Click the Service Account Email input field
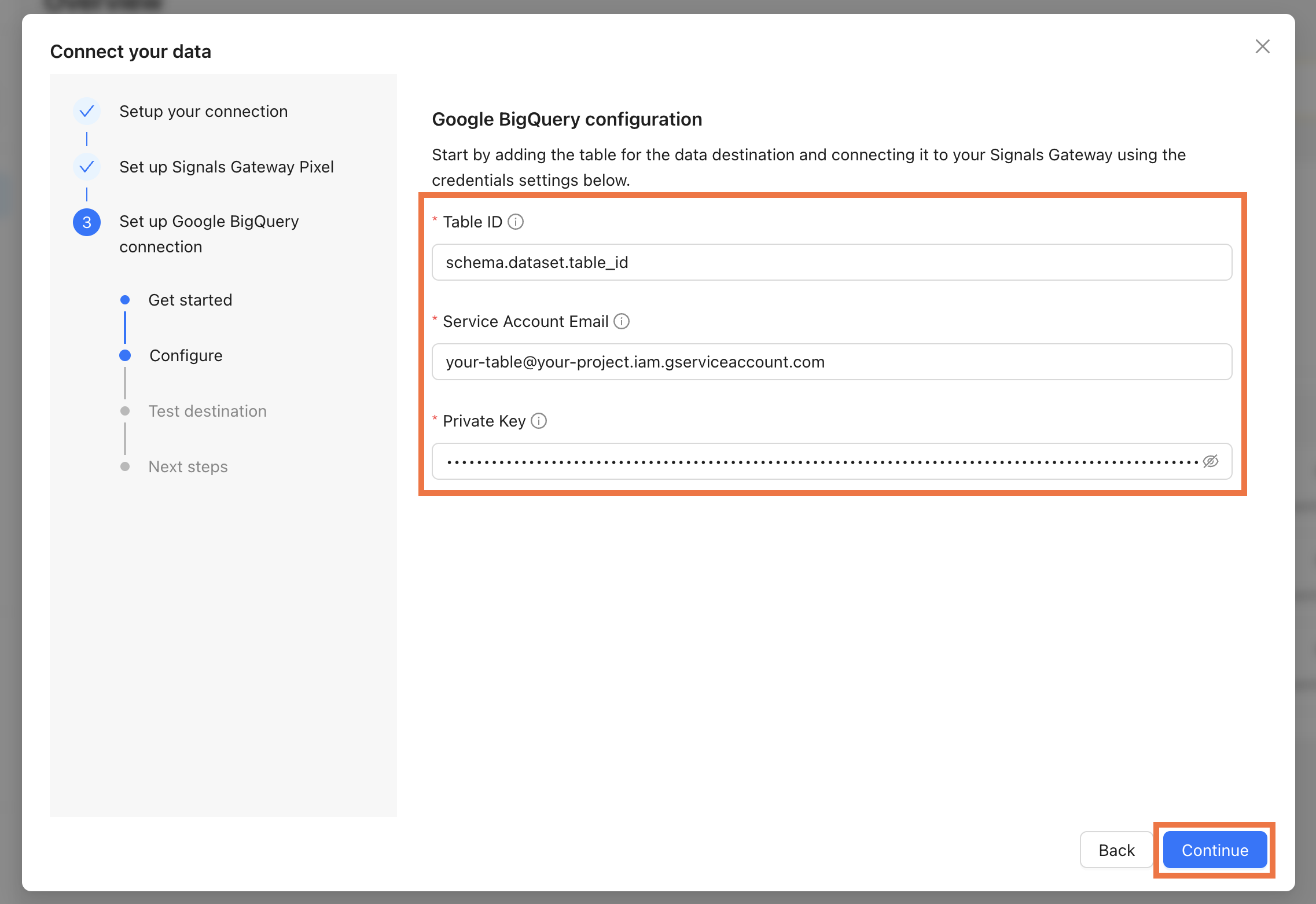The height and width of the screenshot is (904, 1316). 832,362
